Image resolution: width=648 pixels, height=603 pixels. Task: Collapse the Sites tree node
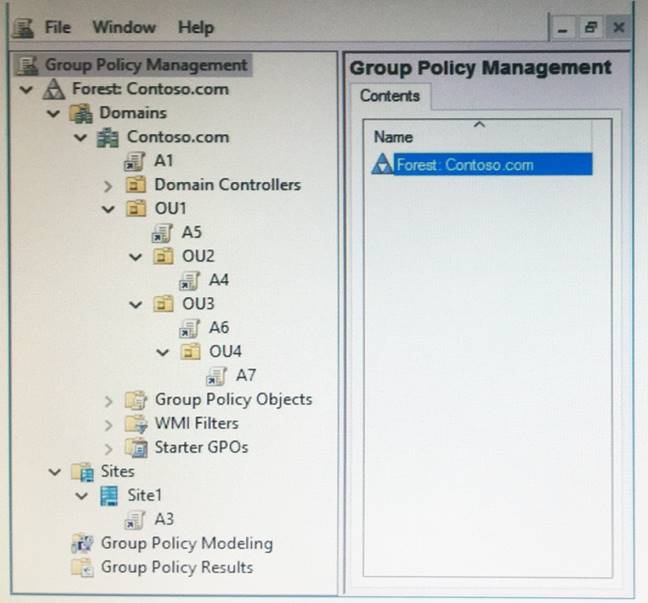(54, 472)
